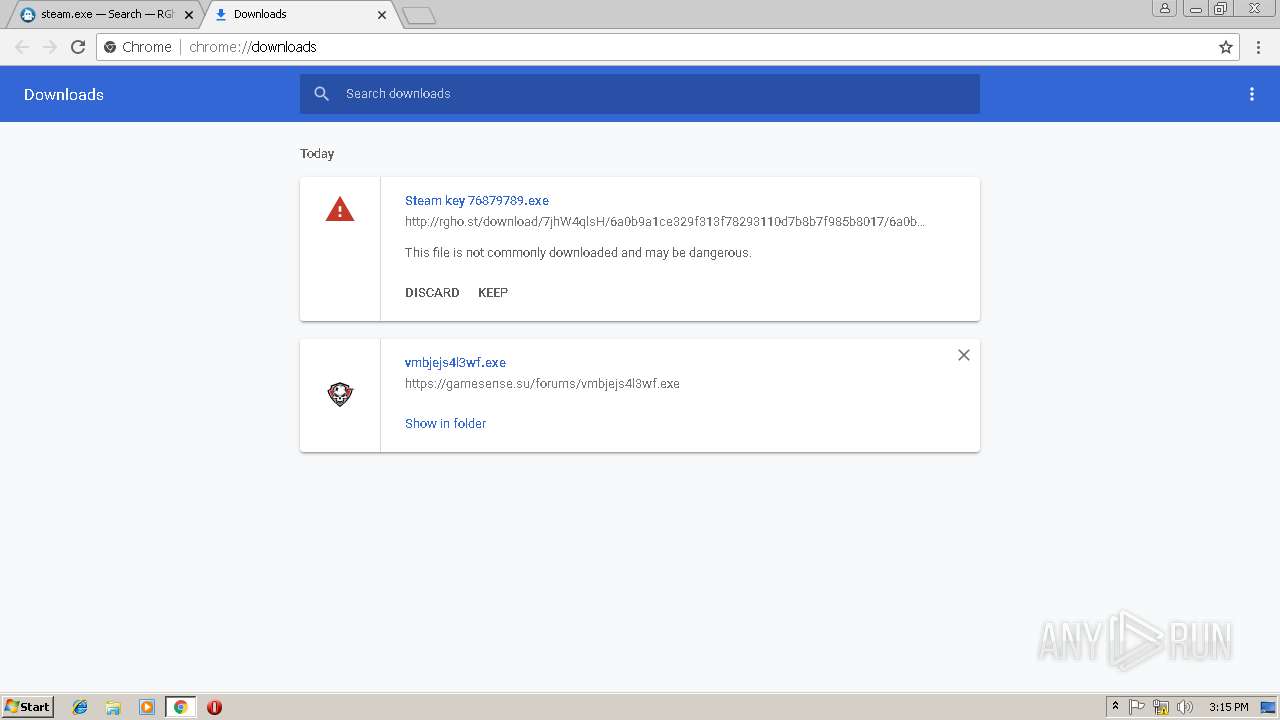The height and width of the screenshot is (720, 1280).
Task: Focus the Search downloads field
Action: click(x=640, y=94)
